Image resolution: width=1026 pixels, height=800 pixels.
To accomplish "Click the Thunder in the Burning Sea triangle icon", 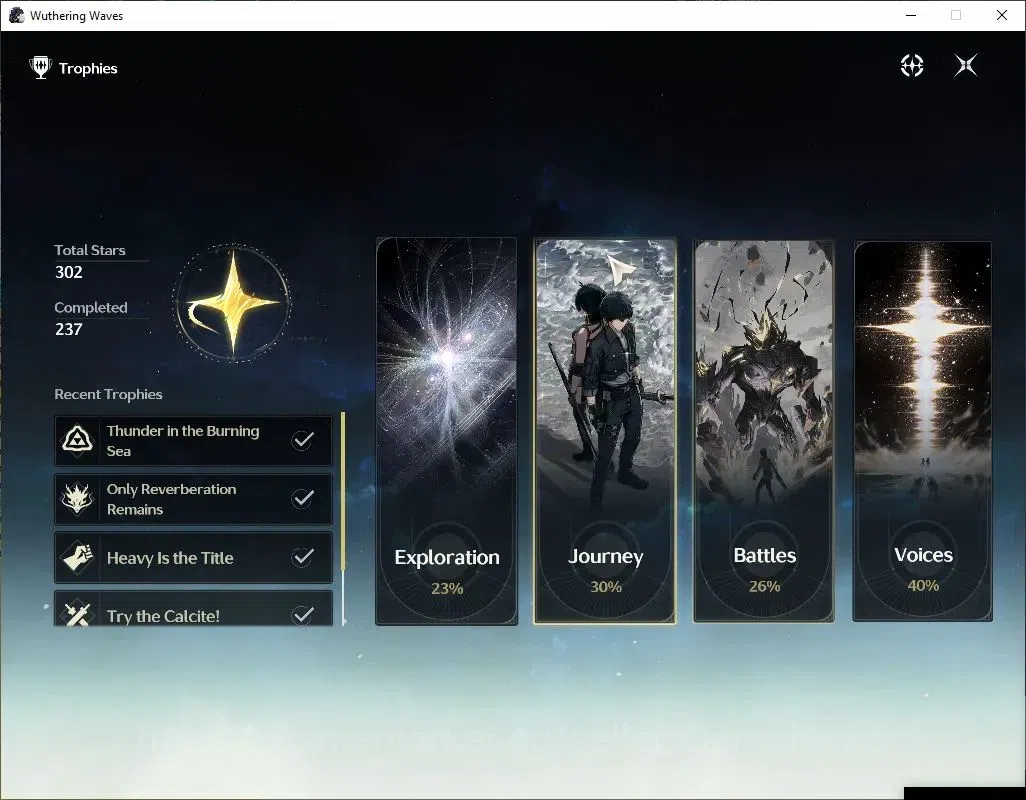I will coord(77,440).
